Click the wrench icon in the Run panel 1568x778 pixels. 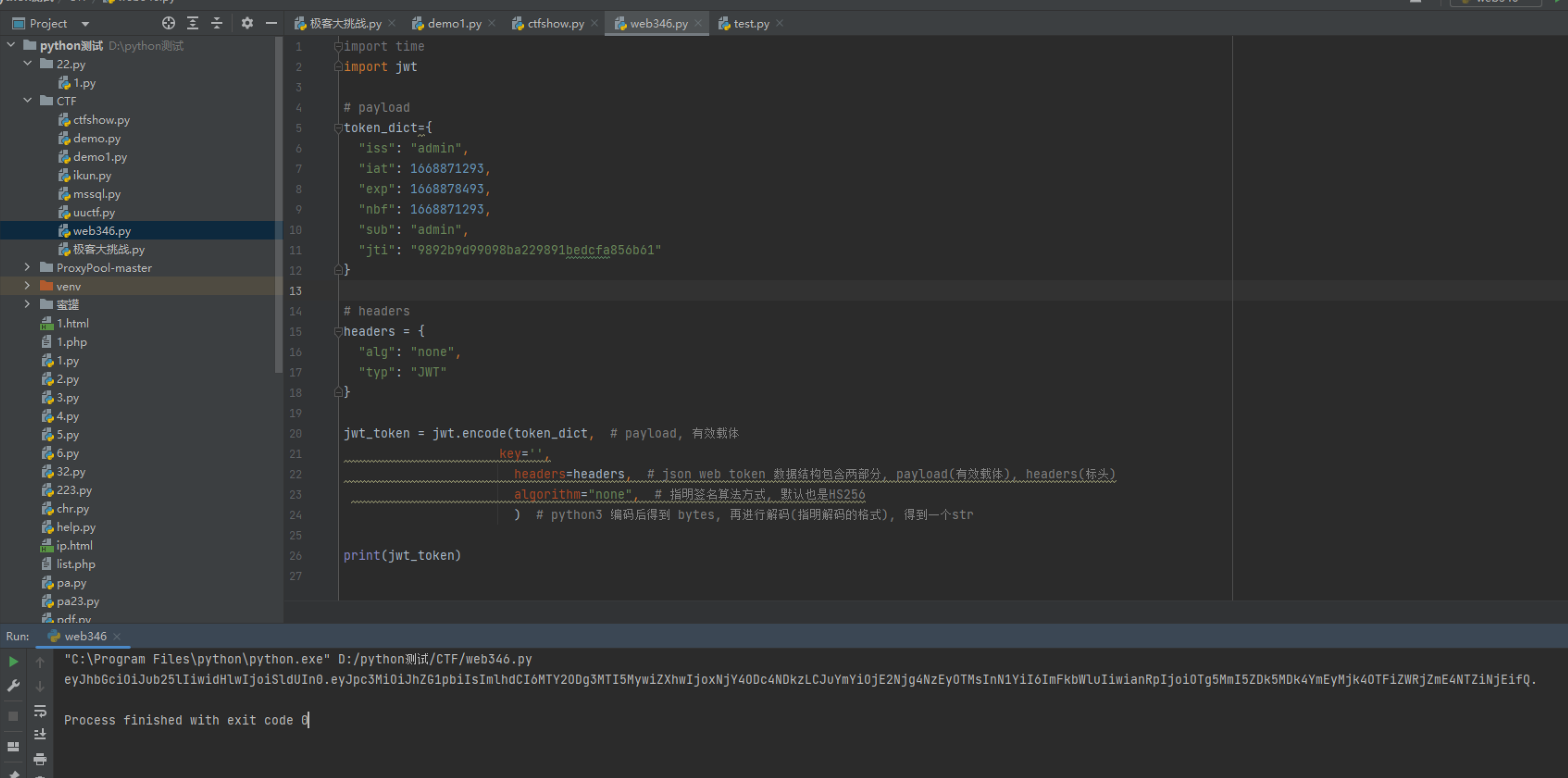(13, 685)
